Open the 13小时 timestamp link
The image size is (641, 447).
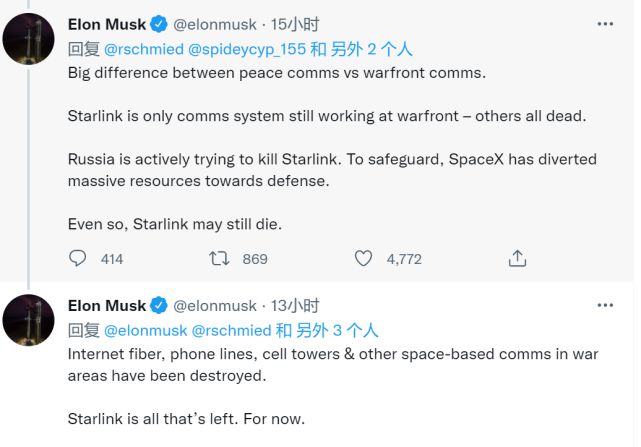298,306
